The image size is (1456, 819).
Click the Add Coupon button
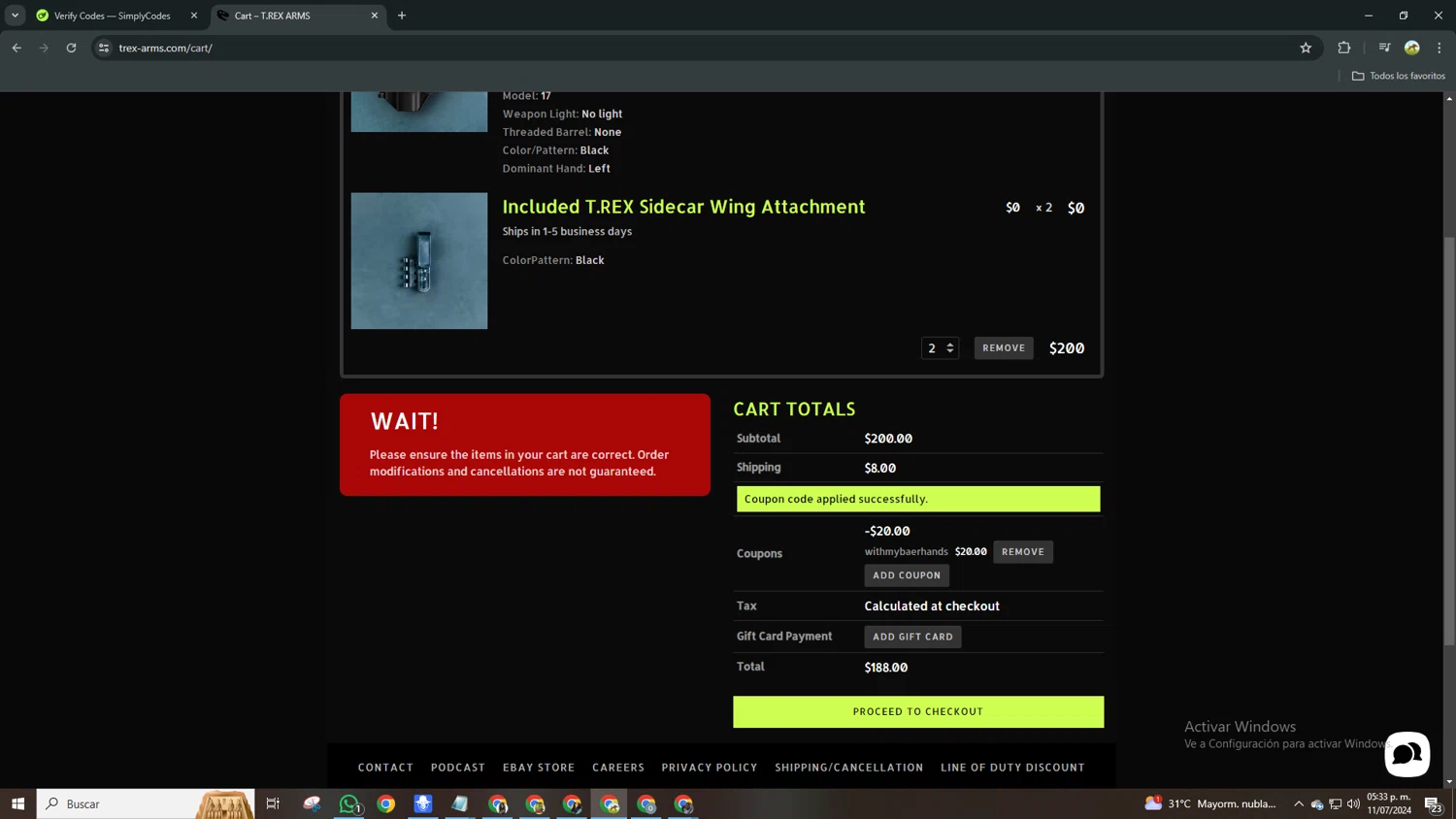[907, 575]
